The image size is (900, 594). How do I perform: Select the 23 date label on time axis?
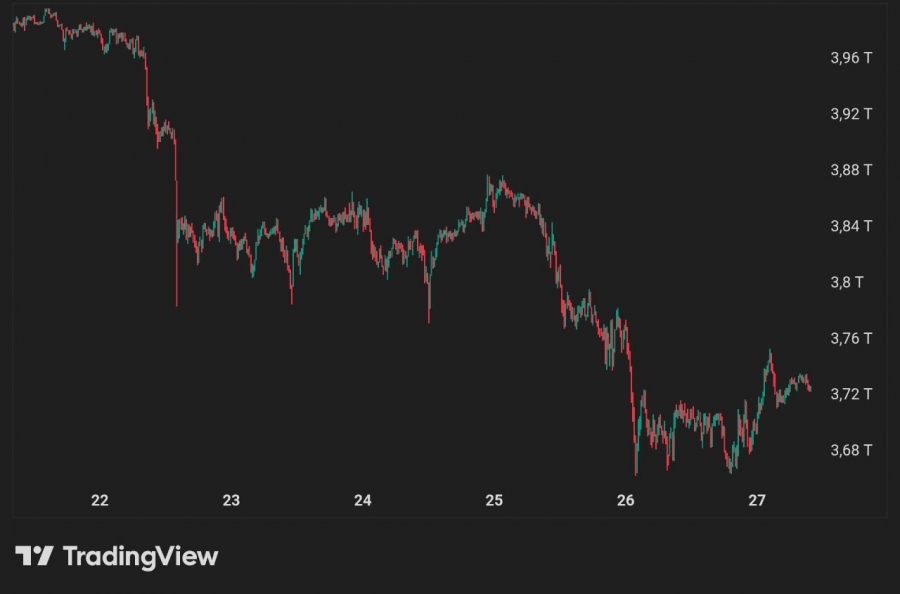pos(231,500)
